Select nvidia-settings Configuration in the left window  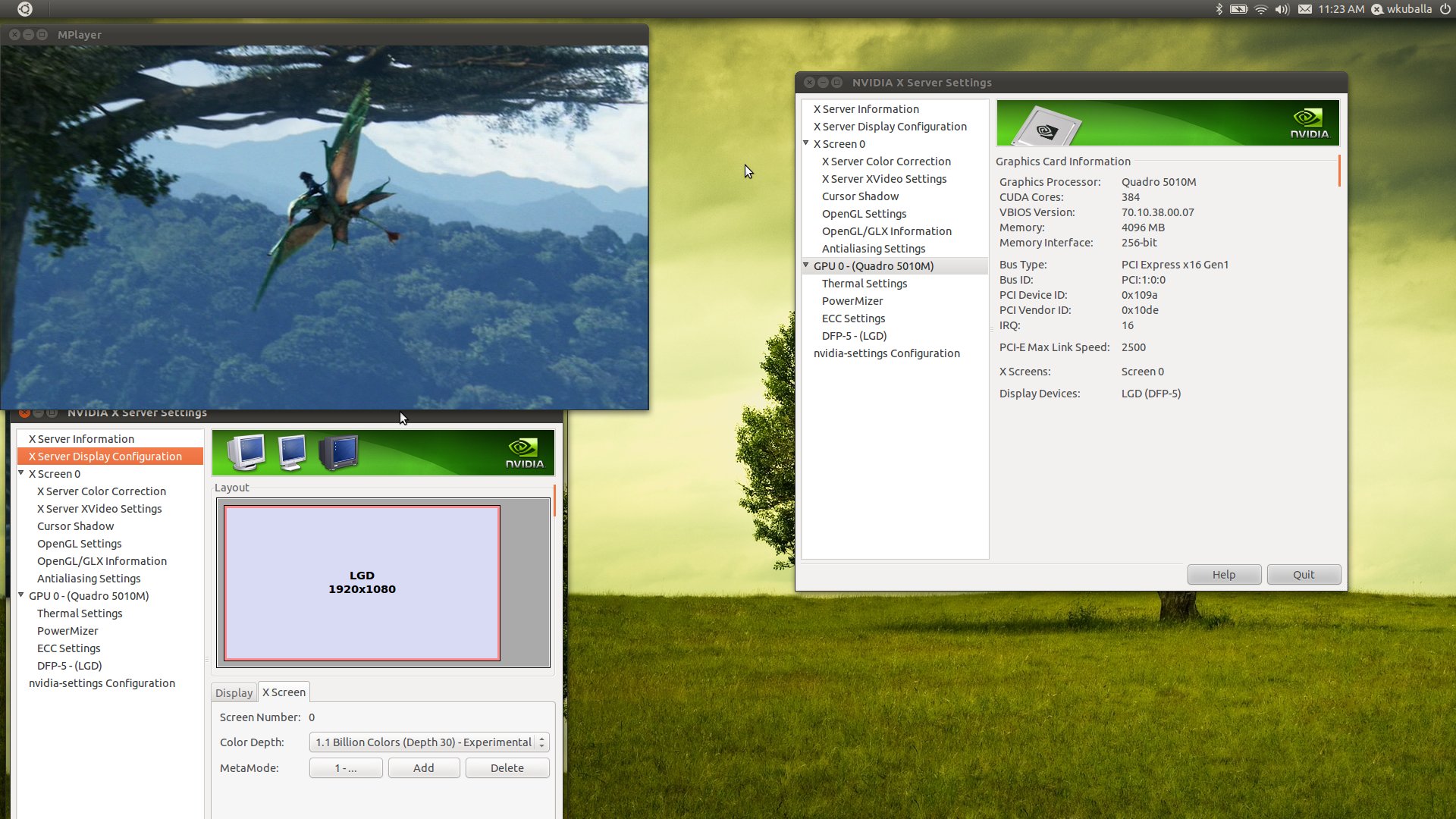[x=102, y=683]
